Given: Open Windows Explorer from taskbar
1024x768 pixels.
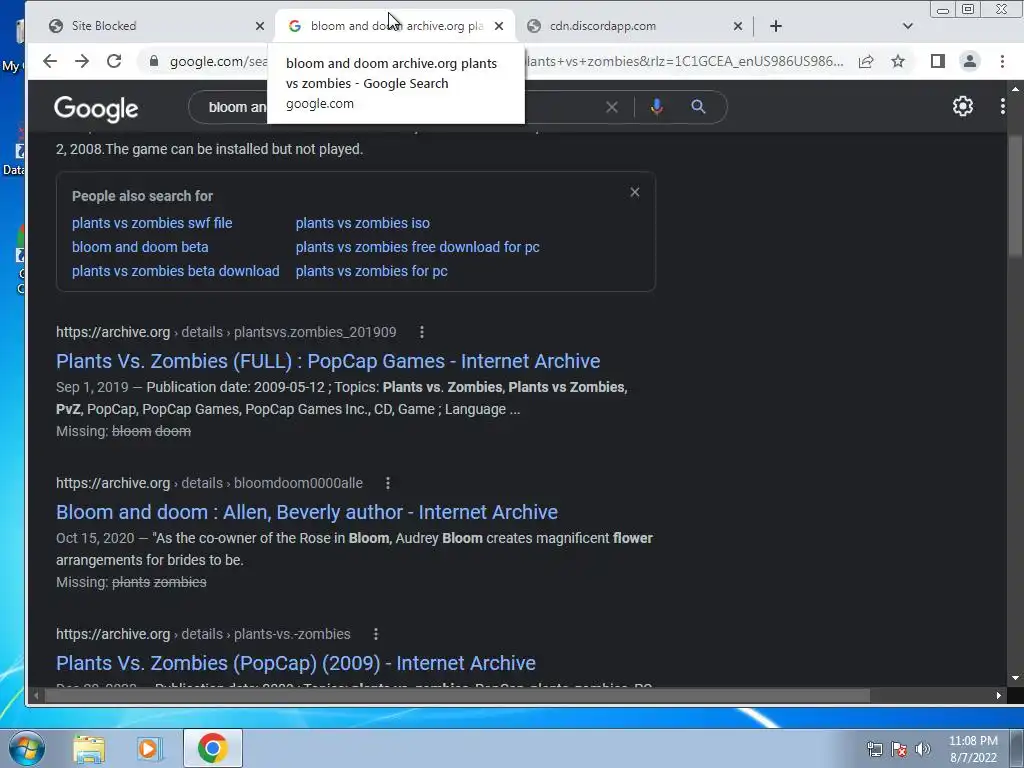Looking at the screenshot, I should [x=89, y=748].
